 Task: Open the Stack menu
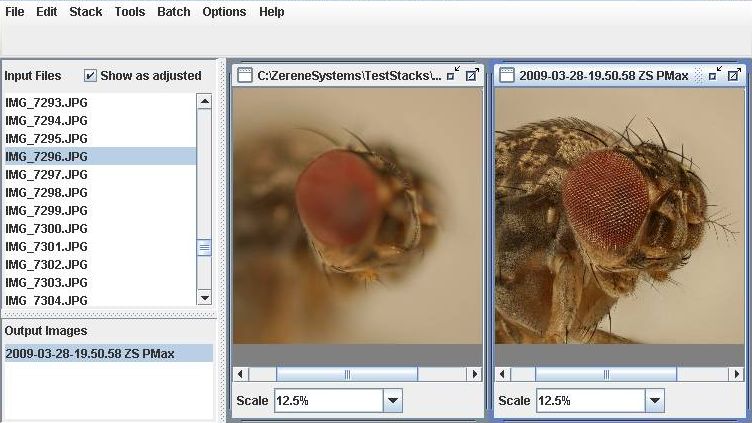click(x=85, y=12)
